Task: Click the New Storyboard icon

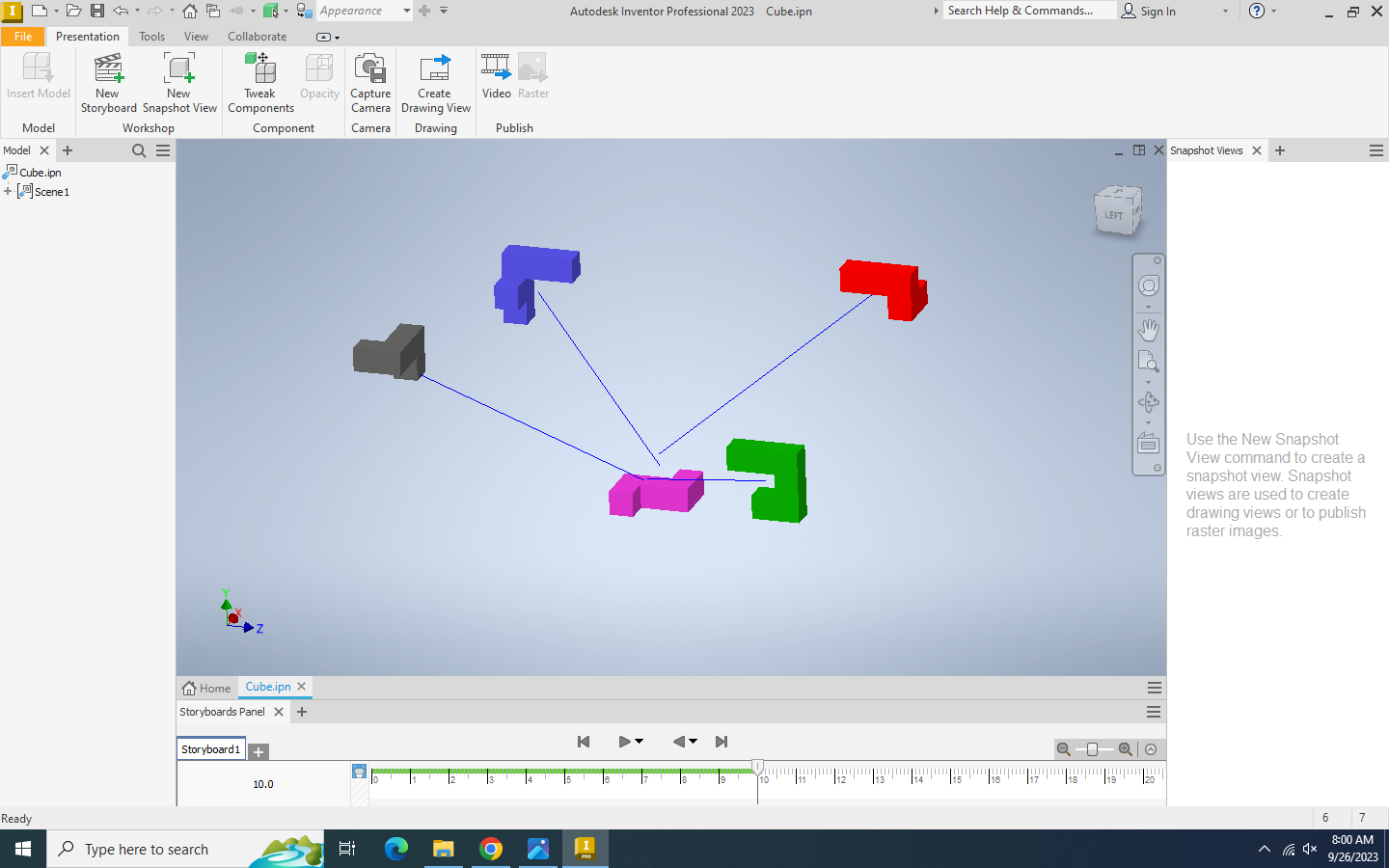Action: tap(108, 71)
